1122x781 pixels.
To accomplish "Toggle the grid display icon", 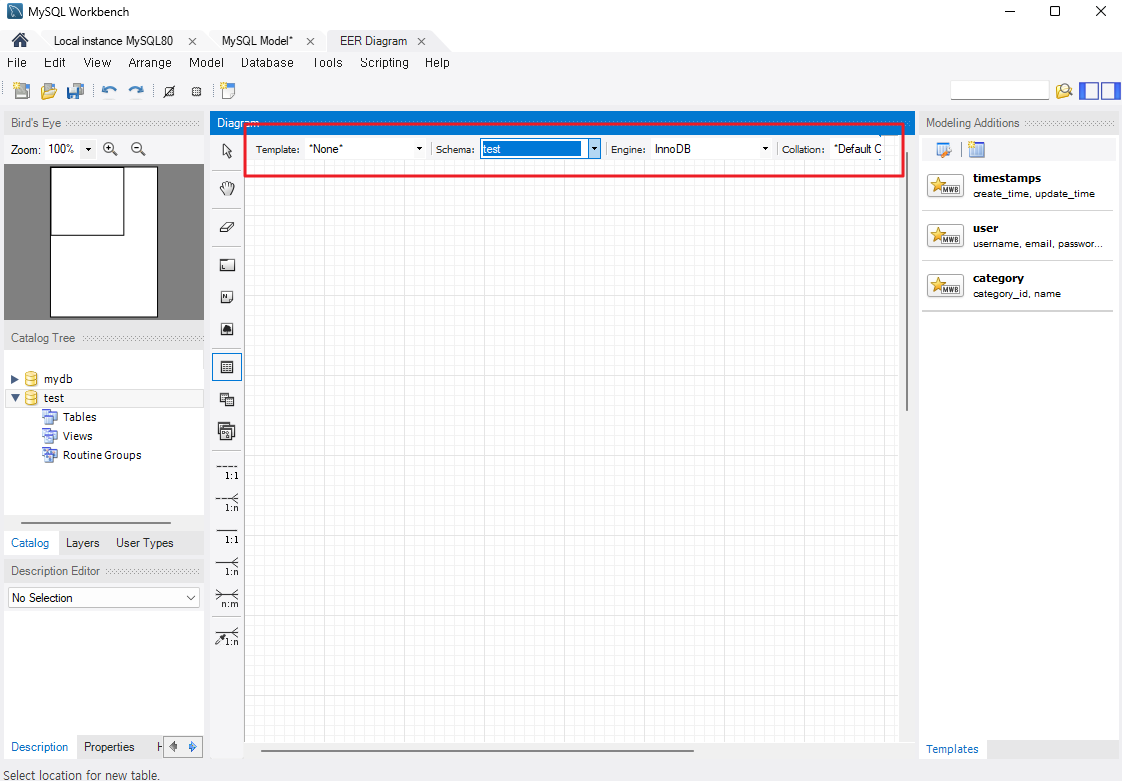I will (x=196, y=91).
